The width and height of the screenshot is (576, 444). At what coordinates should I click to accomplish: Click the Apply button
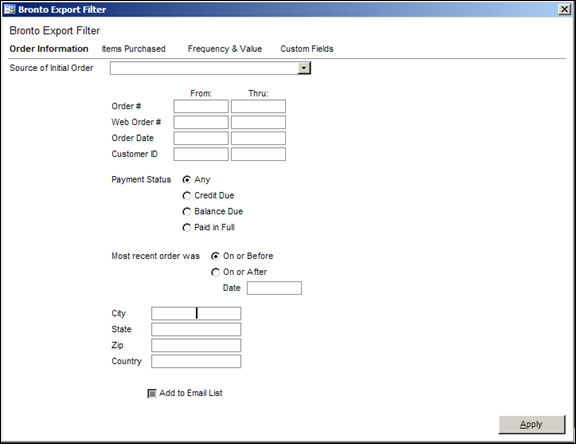[x=532, y=425]
